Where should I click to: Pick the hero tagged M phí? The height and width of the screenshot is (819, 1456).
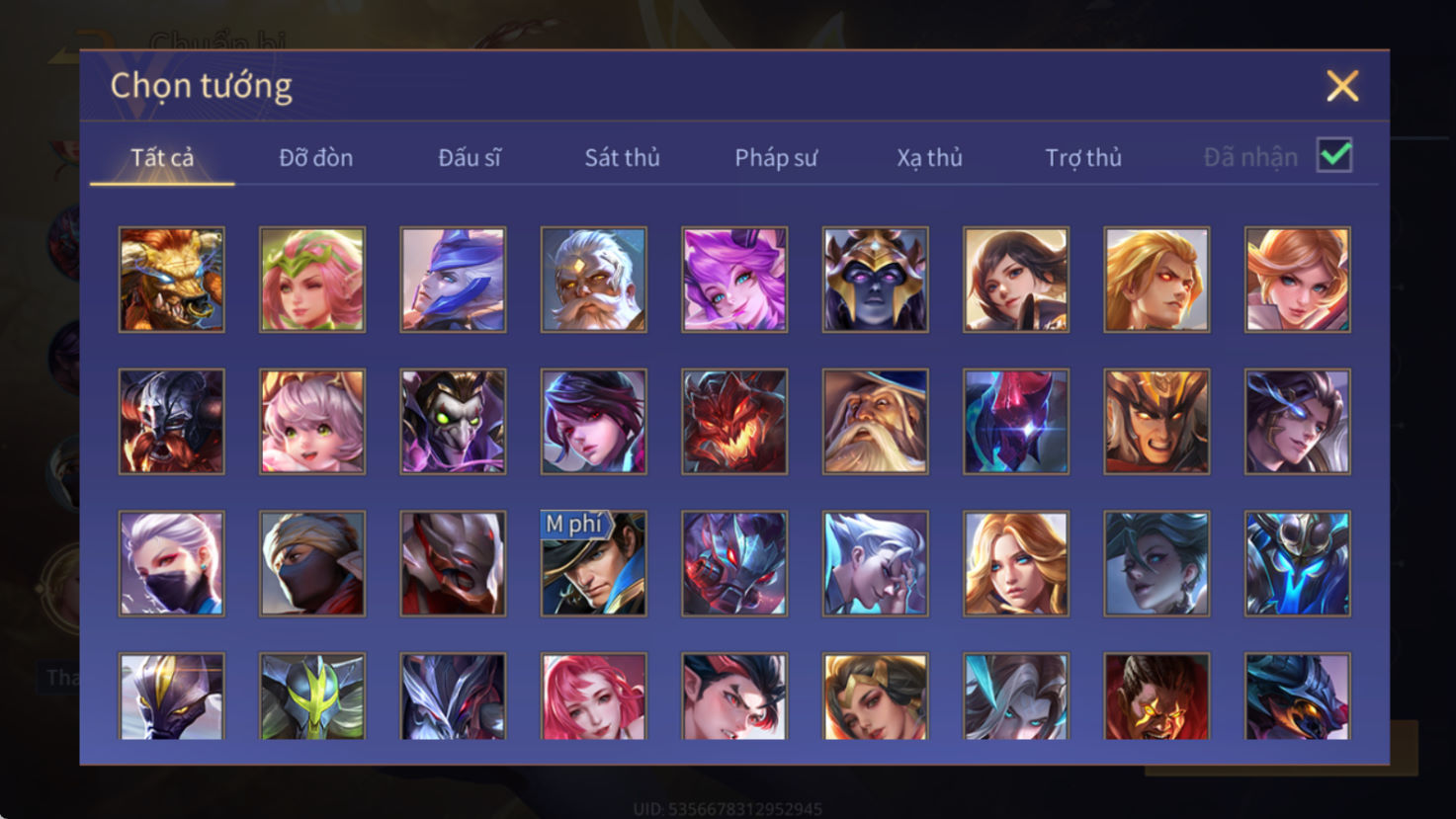point(594,564)
